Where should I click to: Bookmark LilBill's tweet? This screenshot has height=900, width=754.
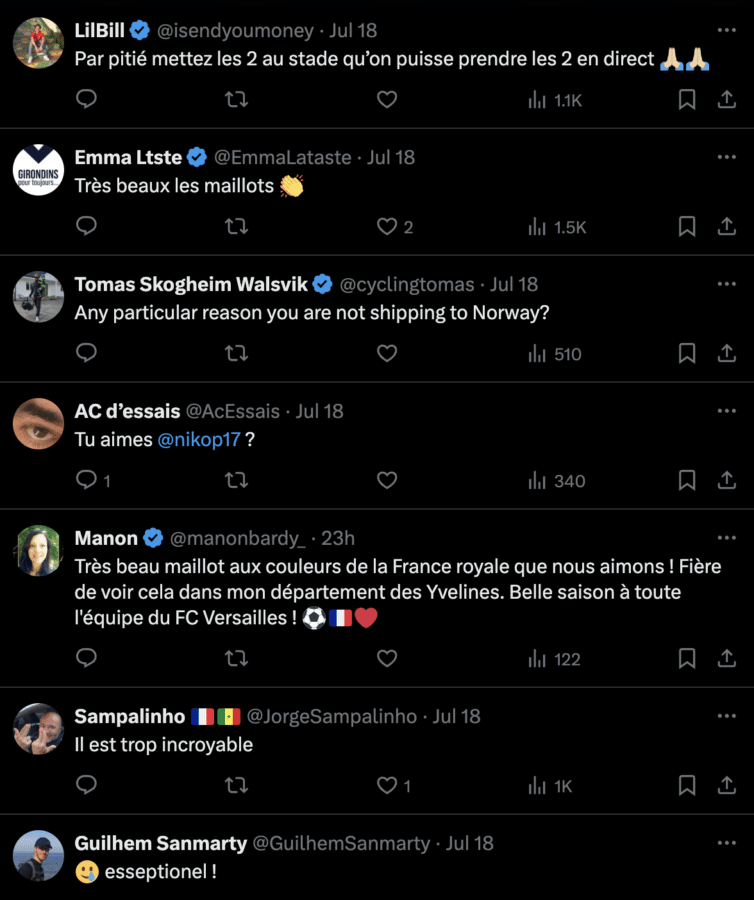pos(687,100)
